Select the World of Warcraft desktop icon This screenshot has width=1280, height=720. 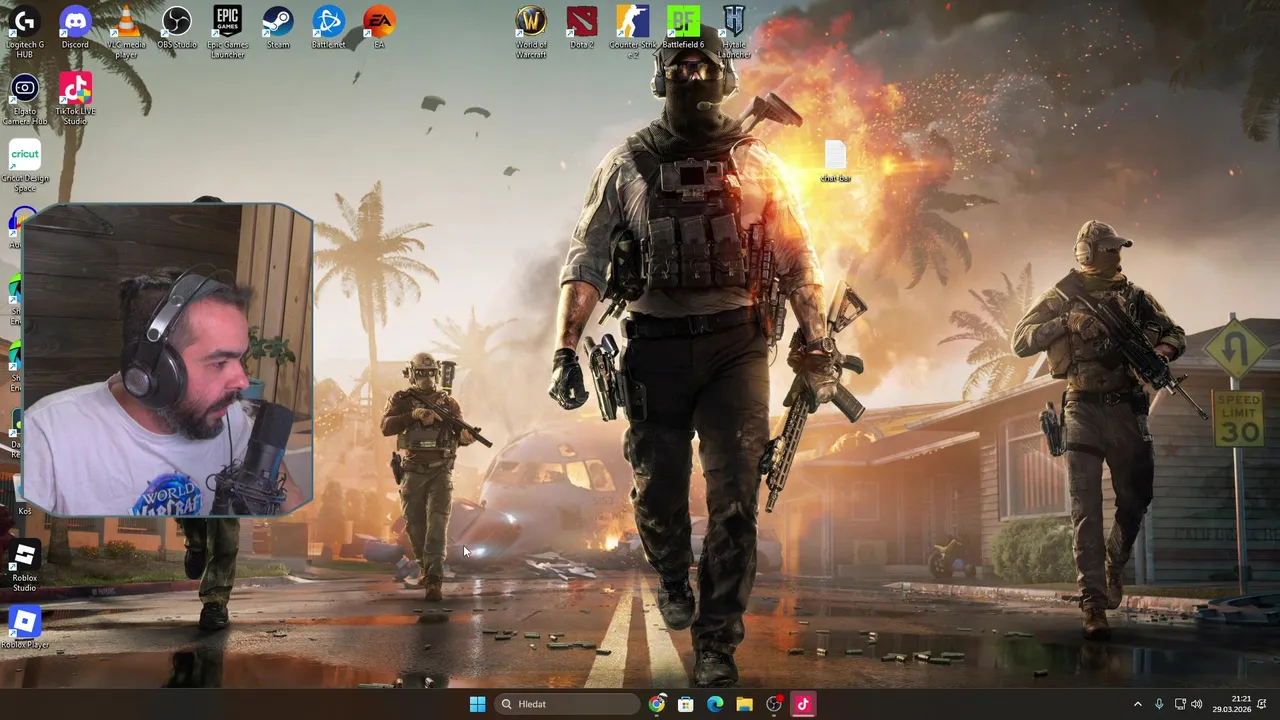531,31
